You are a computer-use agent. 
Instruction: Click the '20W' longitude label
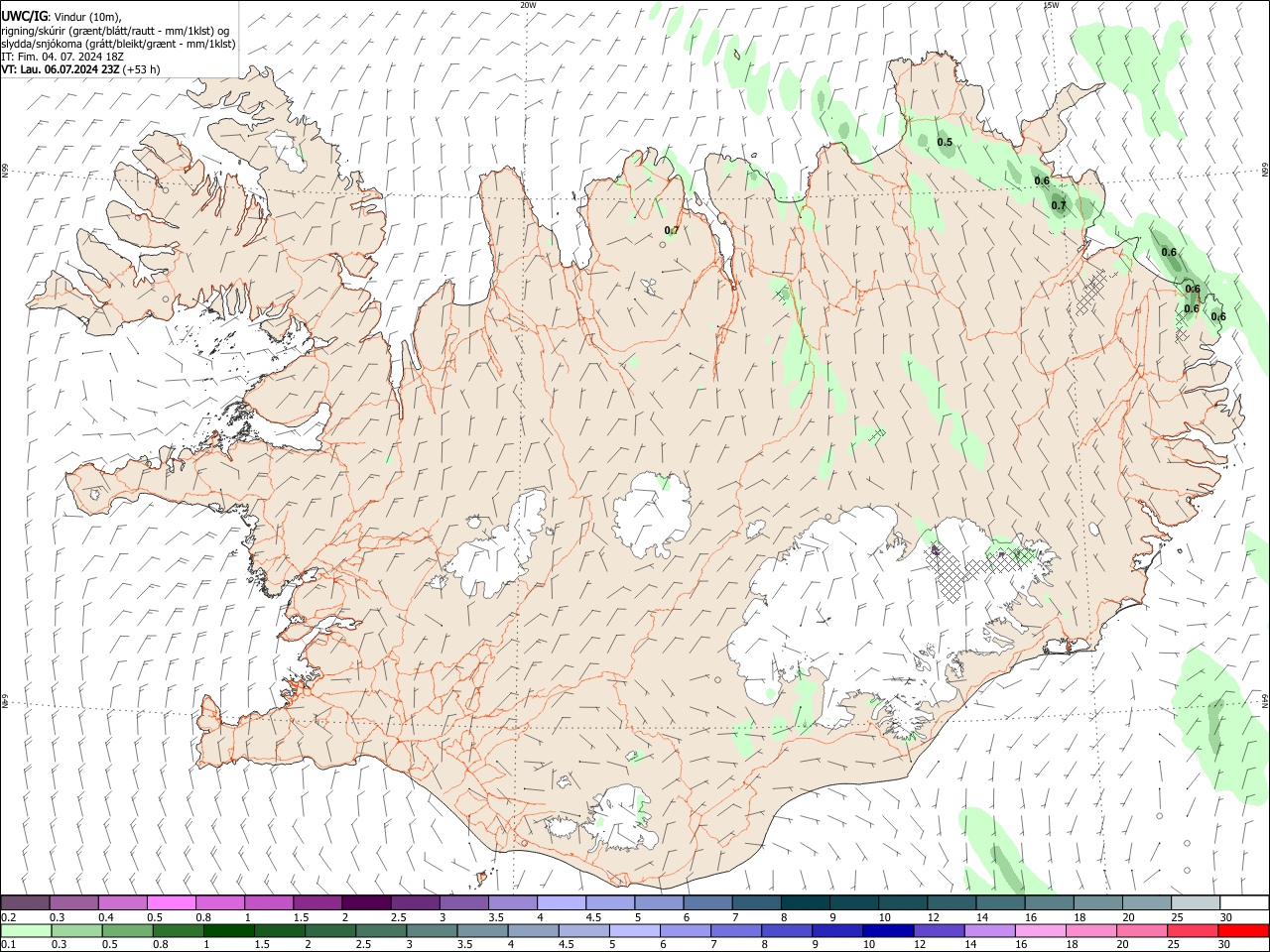pyautogui.click(x=528, y=5)
